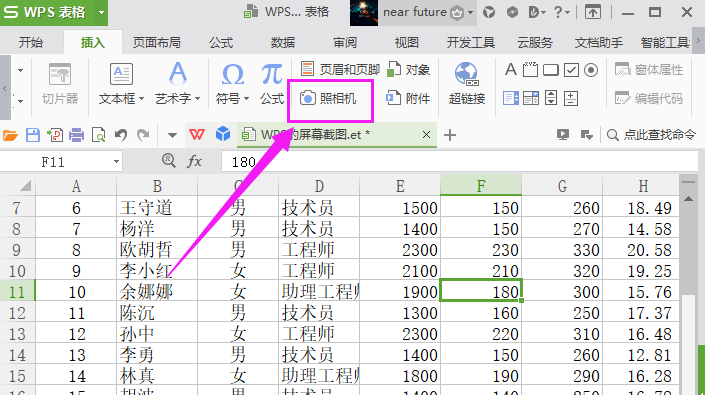
Task: Click the red WPS W home icon
Action: tap(197, 134)
